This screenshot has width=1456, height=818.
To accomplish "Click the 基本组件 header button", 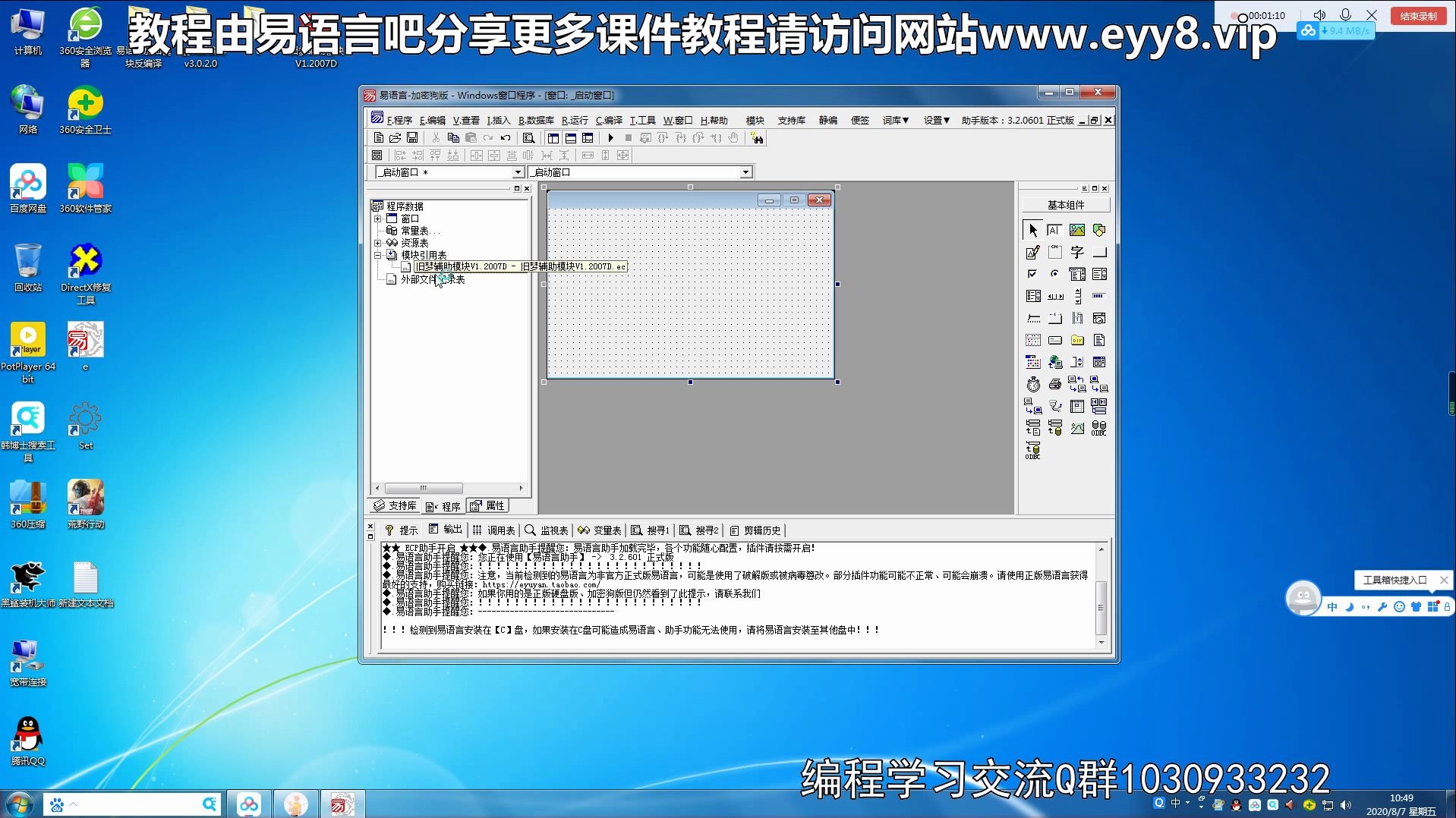I will (1066, 205).
